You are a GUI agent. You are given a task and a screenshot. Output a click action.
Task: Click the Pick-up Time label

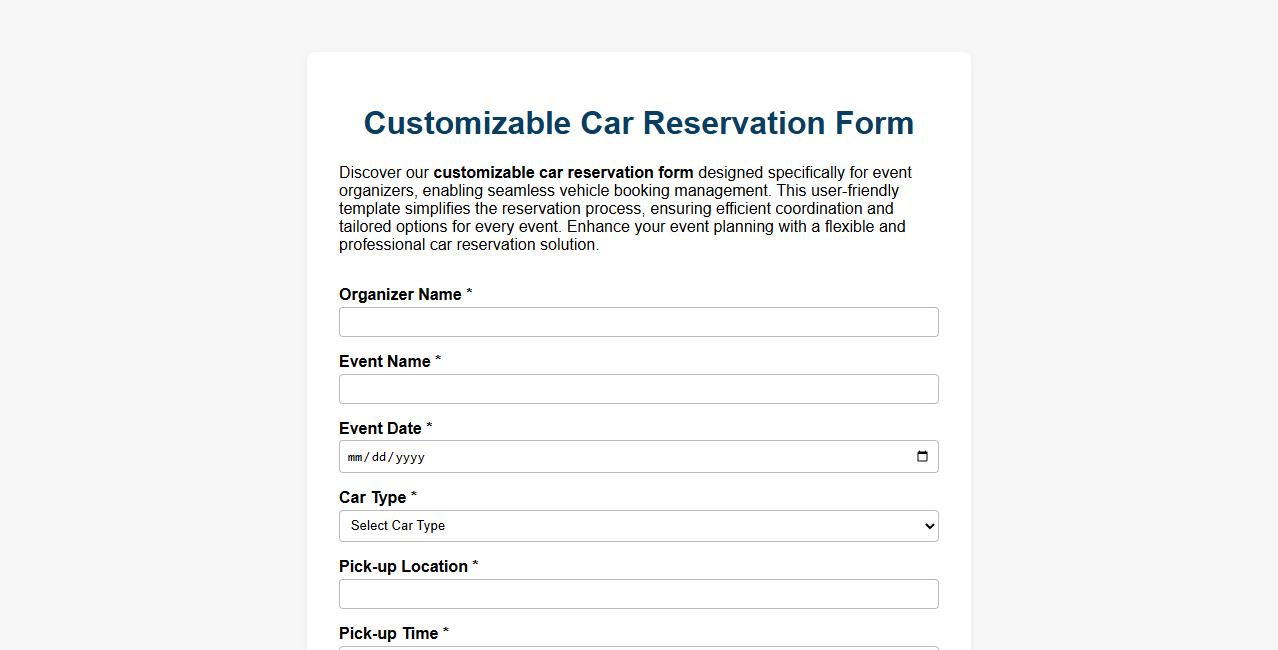pos(388,633)
